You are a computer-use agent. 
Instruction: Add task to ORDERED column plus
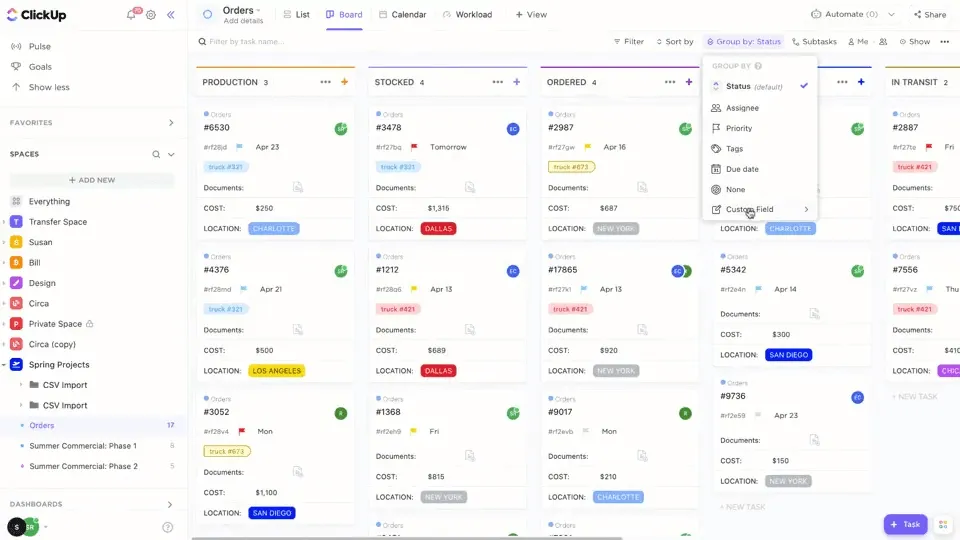689,82
